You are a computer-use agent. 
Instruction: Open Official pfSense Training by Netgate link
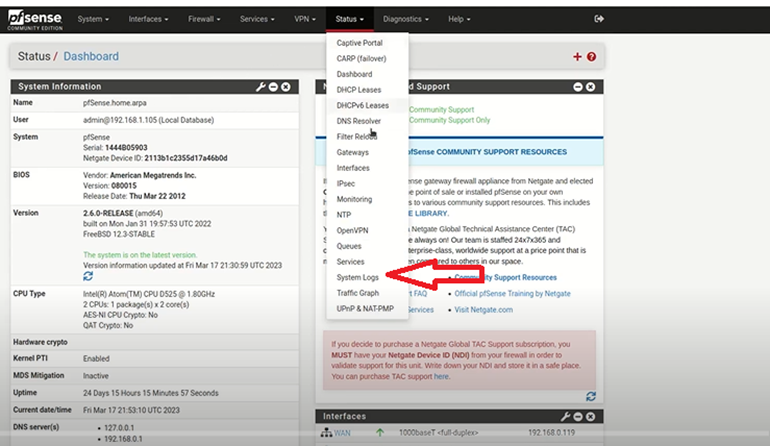pos(512,293)
